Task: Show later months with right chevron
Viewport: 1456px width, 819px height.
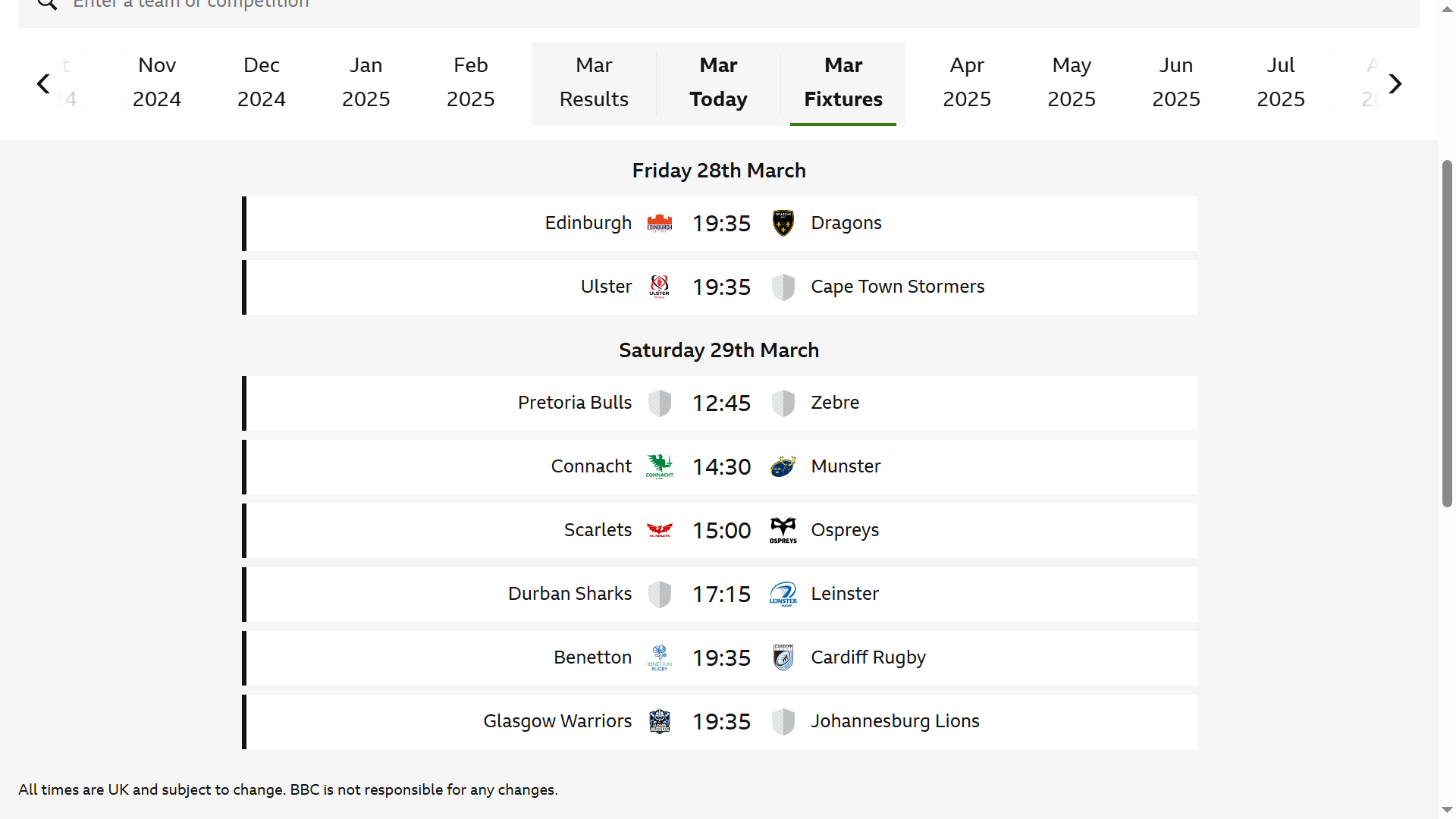Action: coord(1395,83)
